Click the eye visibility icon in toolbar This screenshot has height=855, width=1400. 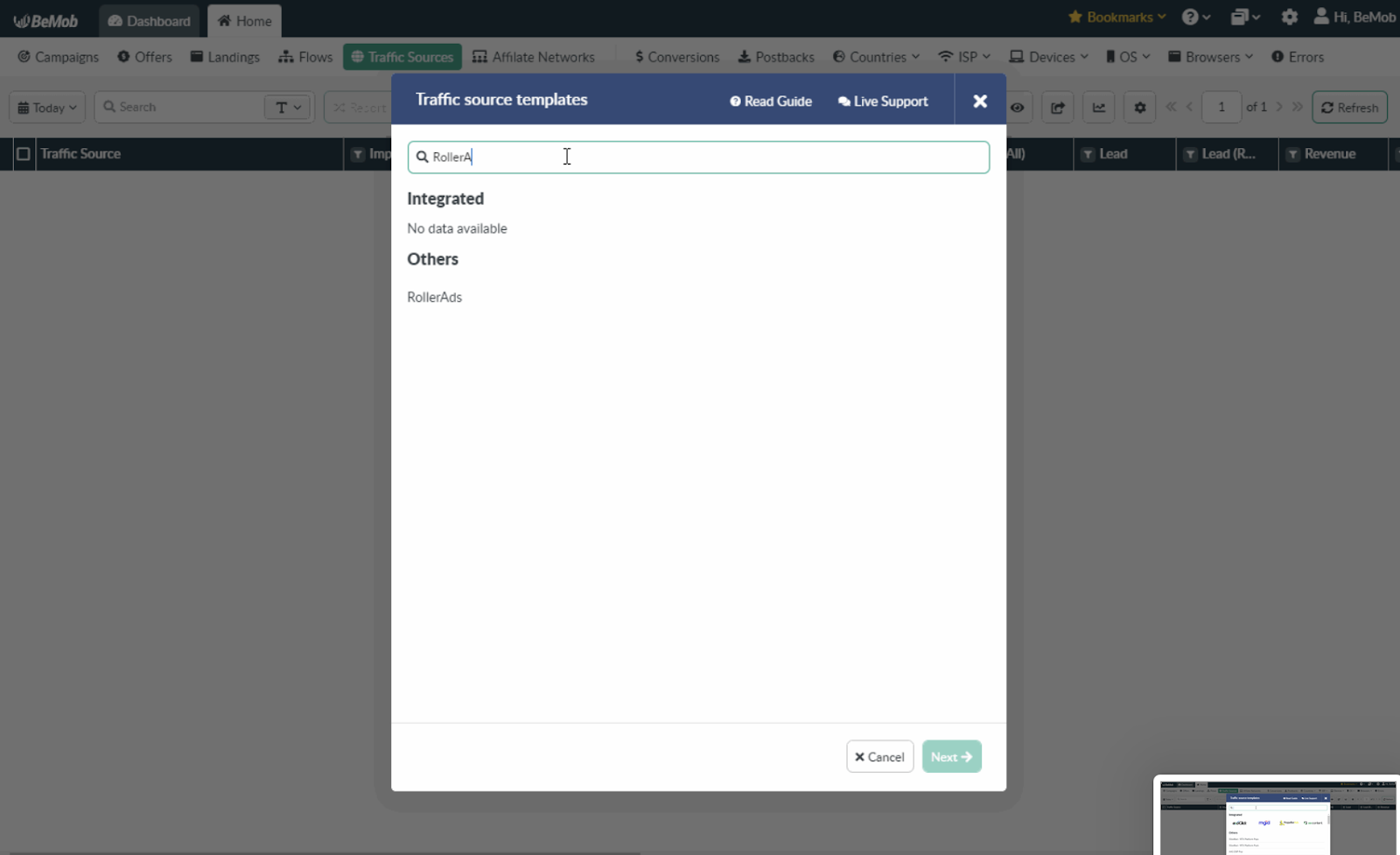coord(1017,108)
